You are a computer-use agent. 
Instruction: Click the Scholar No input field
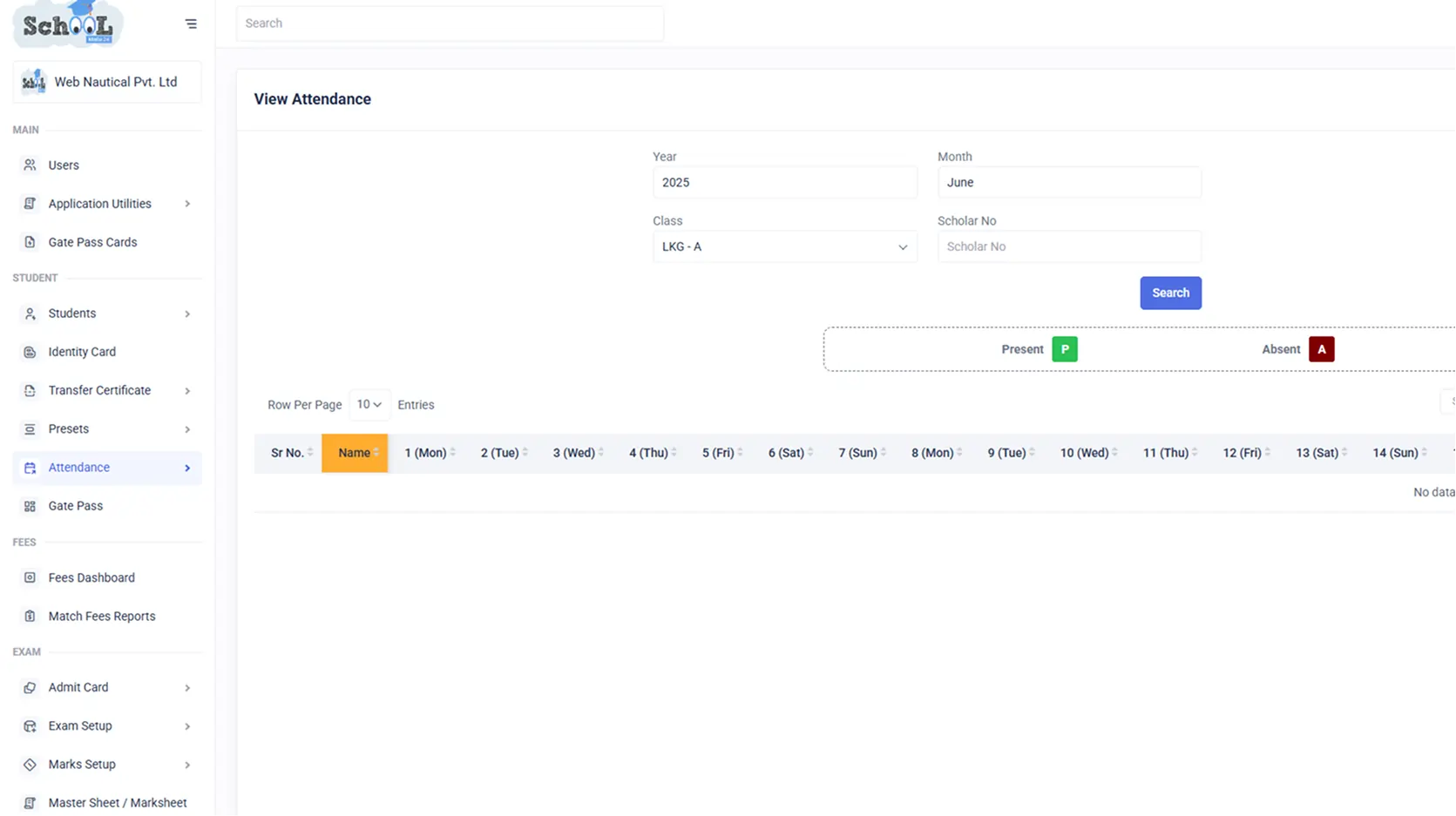coord(1069,246)
